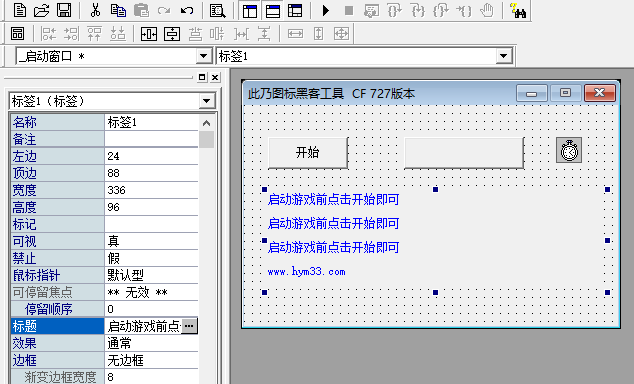
Task: Click the make same width icon
Action: click(x=295, y=34)
